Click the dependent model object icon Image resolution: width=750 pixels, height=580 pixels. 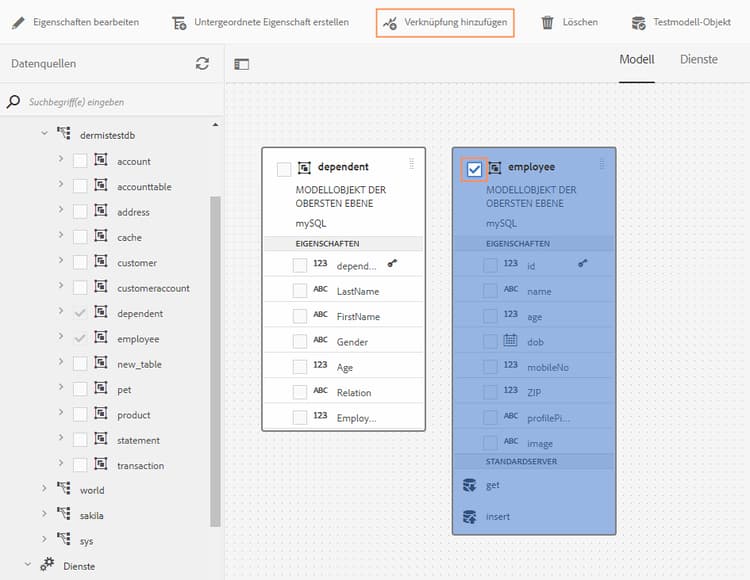pos(304,167)
